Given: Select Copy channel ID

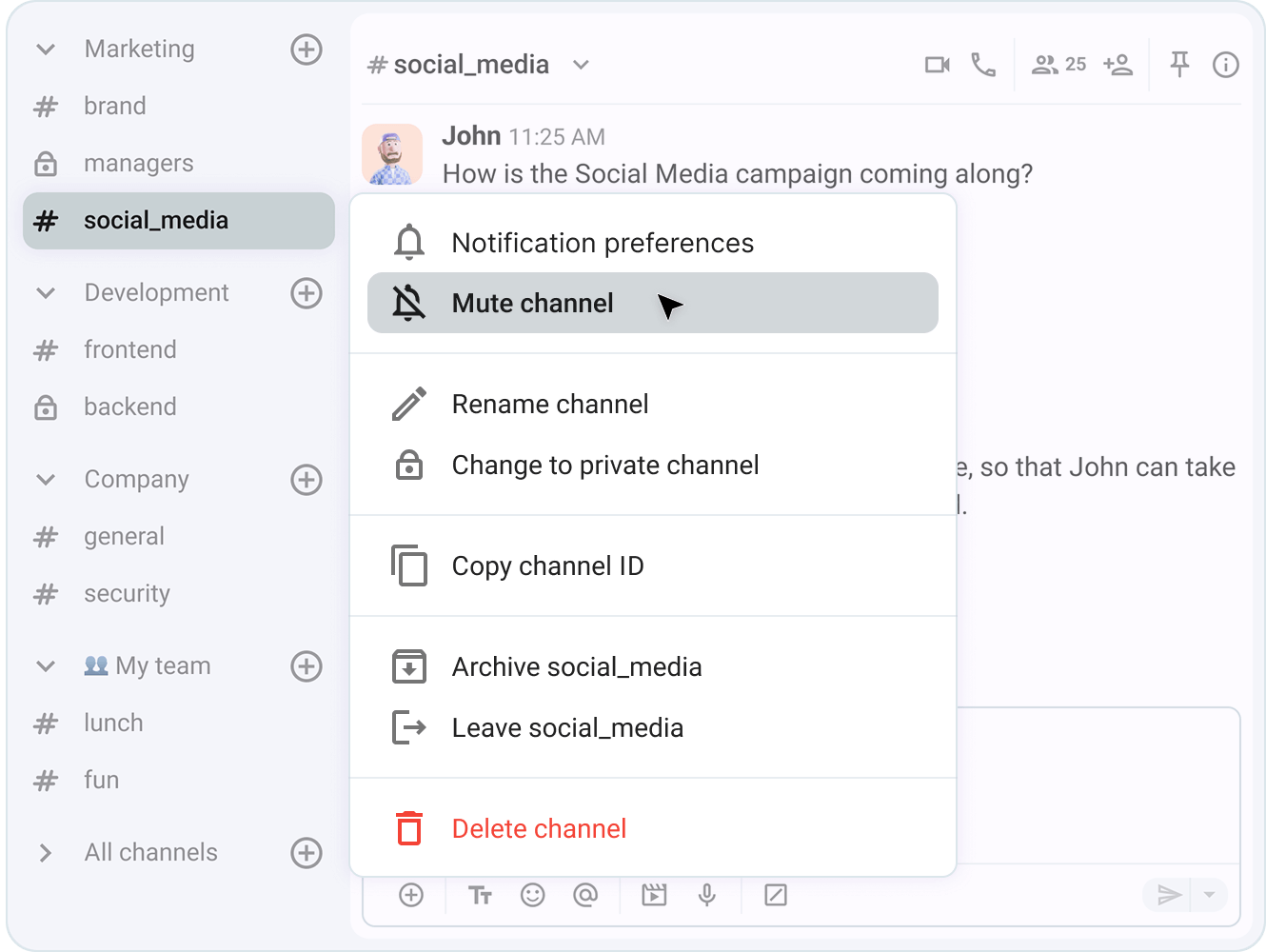Looking at the screenshot, I should coord(547,565).
